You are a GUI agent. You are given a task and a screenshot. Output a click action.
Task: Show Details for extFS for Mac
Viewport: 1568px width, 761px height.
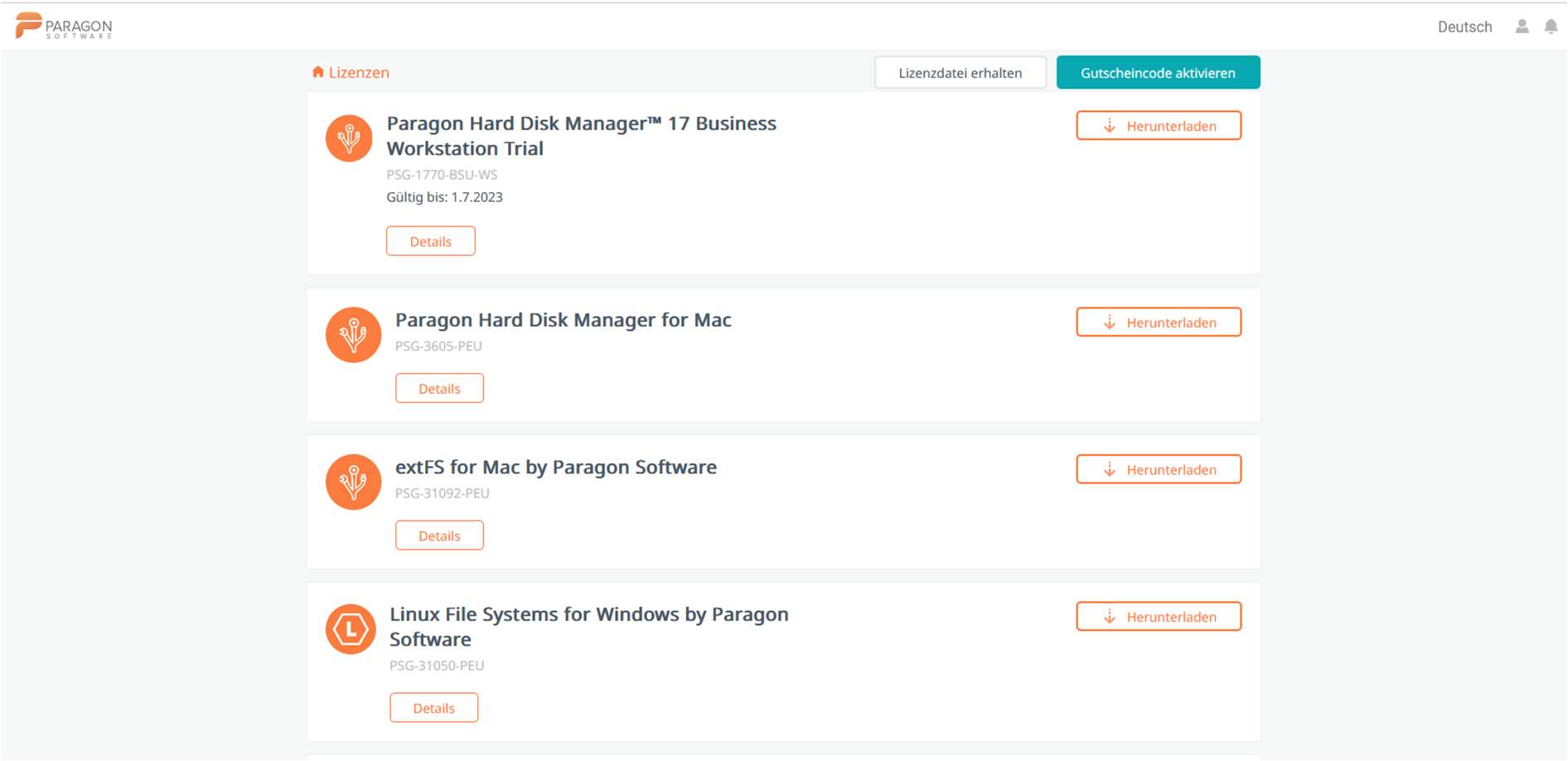coord(439,536)
